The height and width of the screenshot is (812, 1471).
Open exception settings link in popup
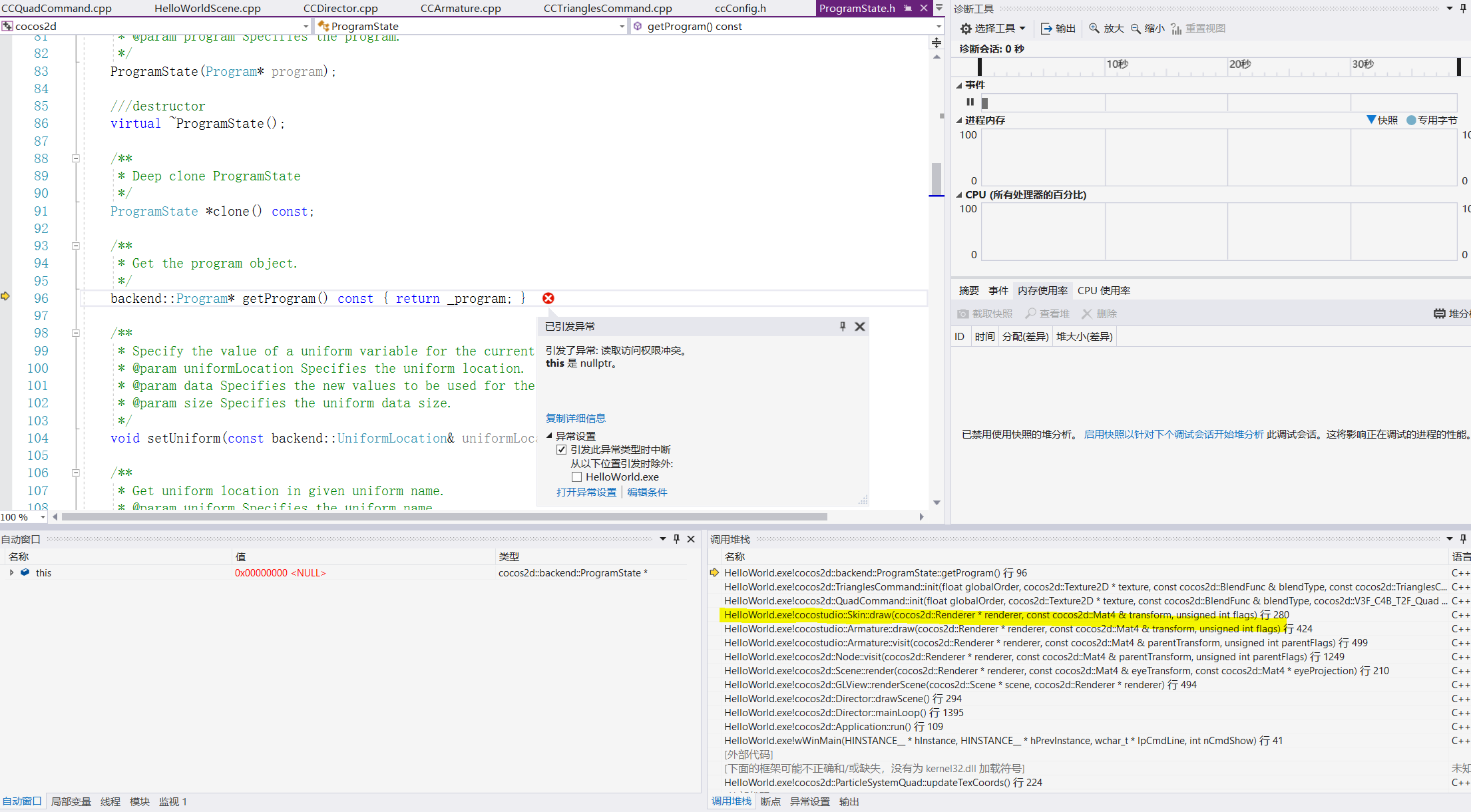[x=586, y=492]
